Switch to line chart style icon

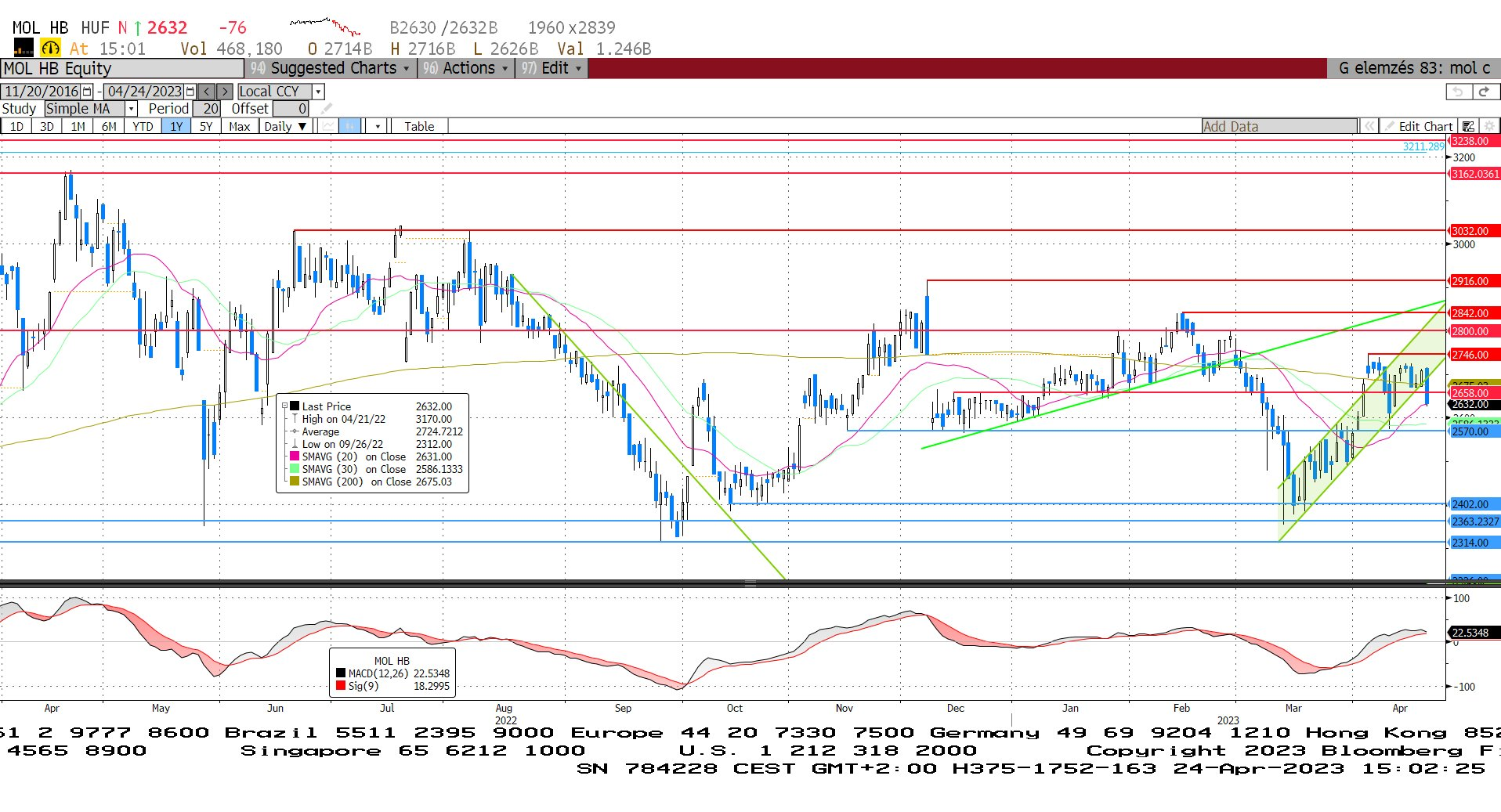(329, 126)
